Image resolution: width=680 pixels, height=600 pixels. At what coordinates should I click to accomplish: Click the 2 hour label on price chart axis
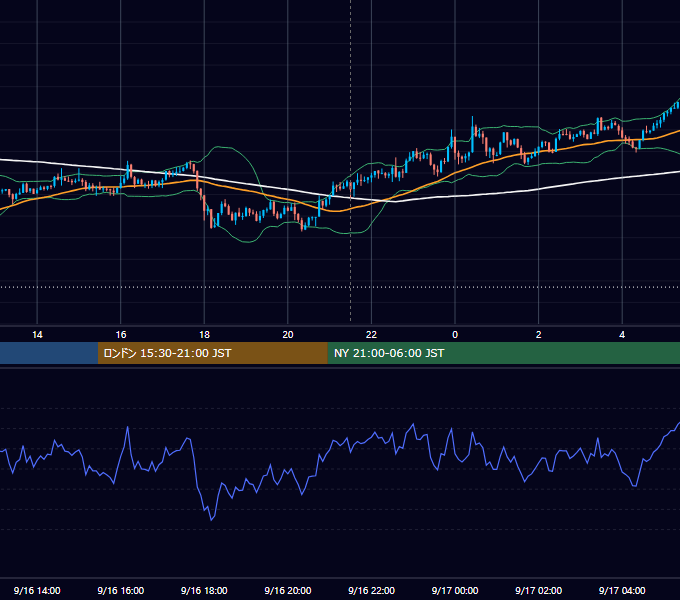[539, 335]
